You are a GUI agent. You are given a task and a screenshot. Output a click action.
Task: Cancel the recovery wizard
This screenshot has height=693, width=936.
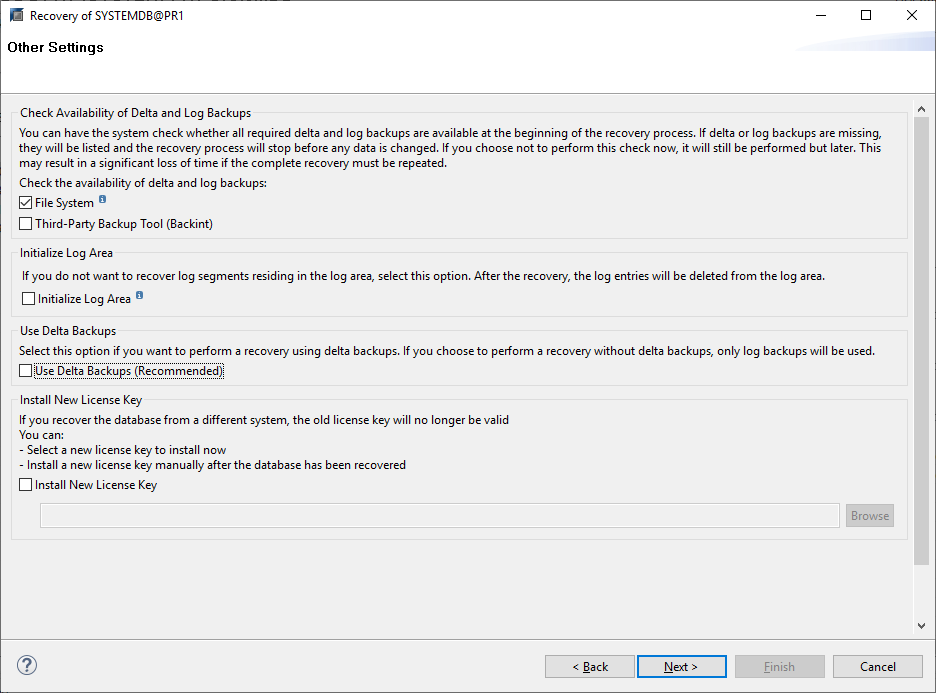tap(878, 667)
